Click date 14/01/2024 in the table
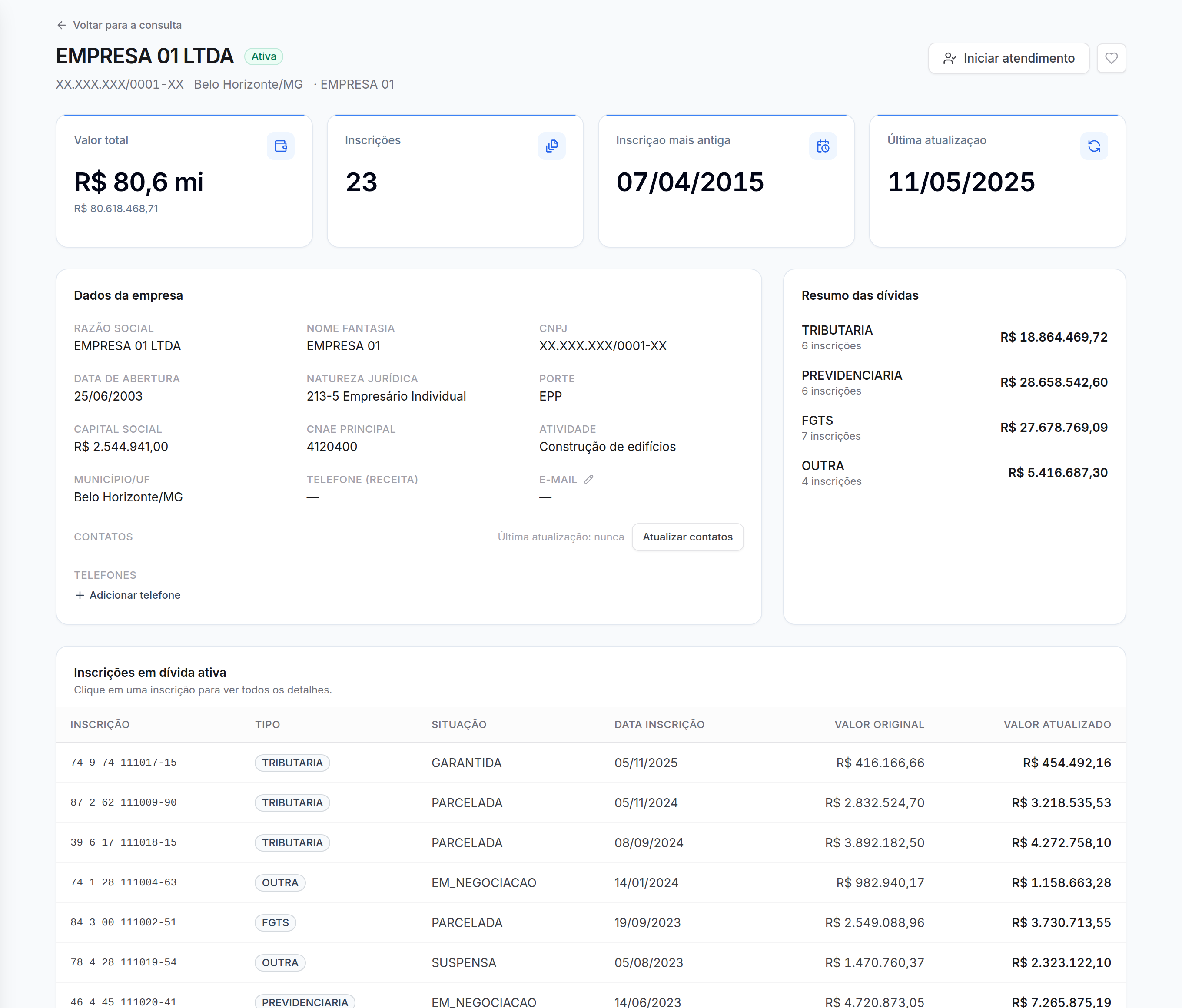Image resolution: width=1182 pixels, height=1008 pixels. [646, 882]
